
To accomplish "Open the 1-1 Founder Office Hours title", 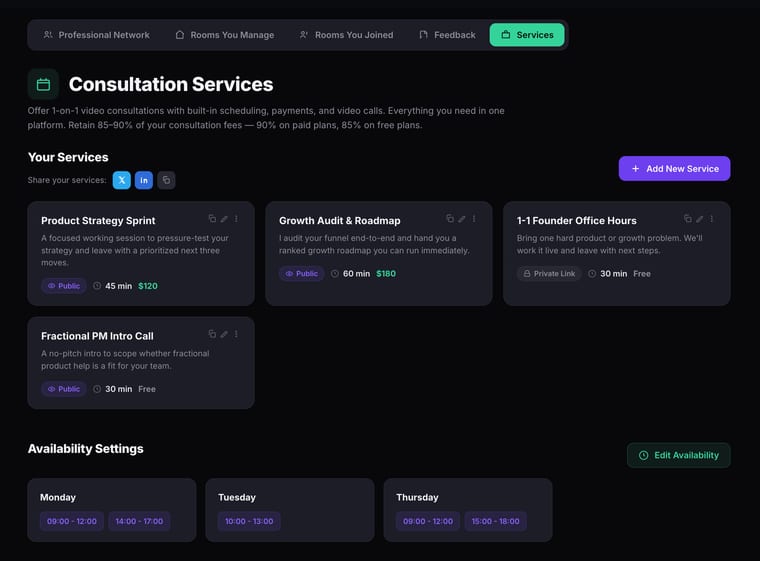I will click(x=577, y=221).
